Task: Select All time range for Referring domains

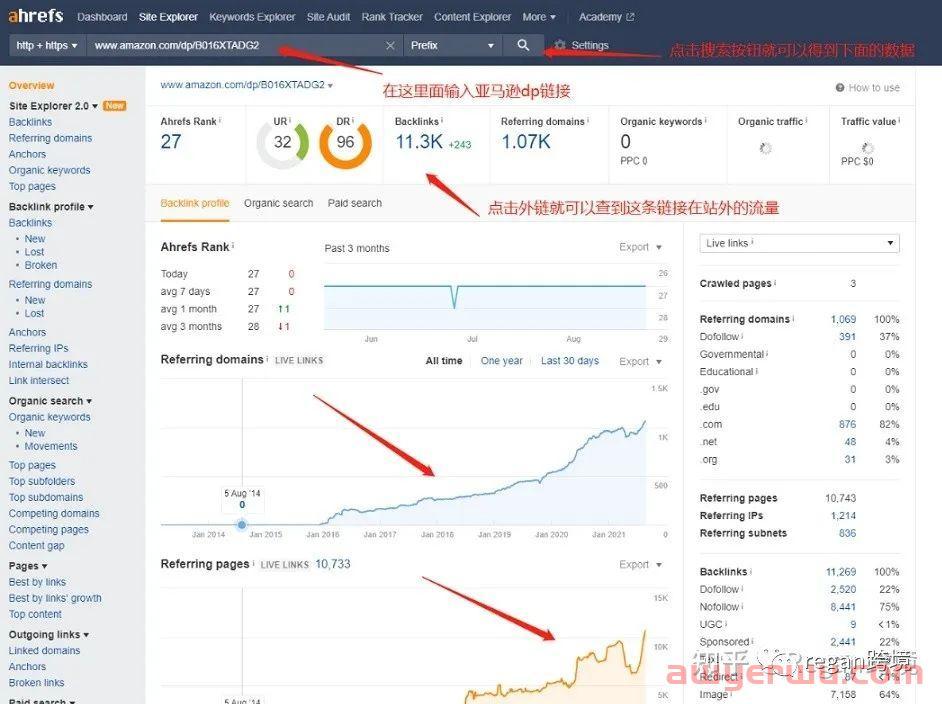Action: coord(444,361)
